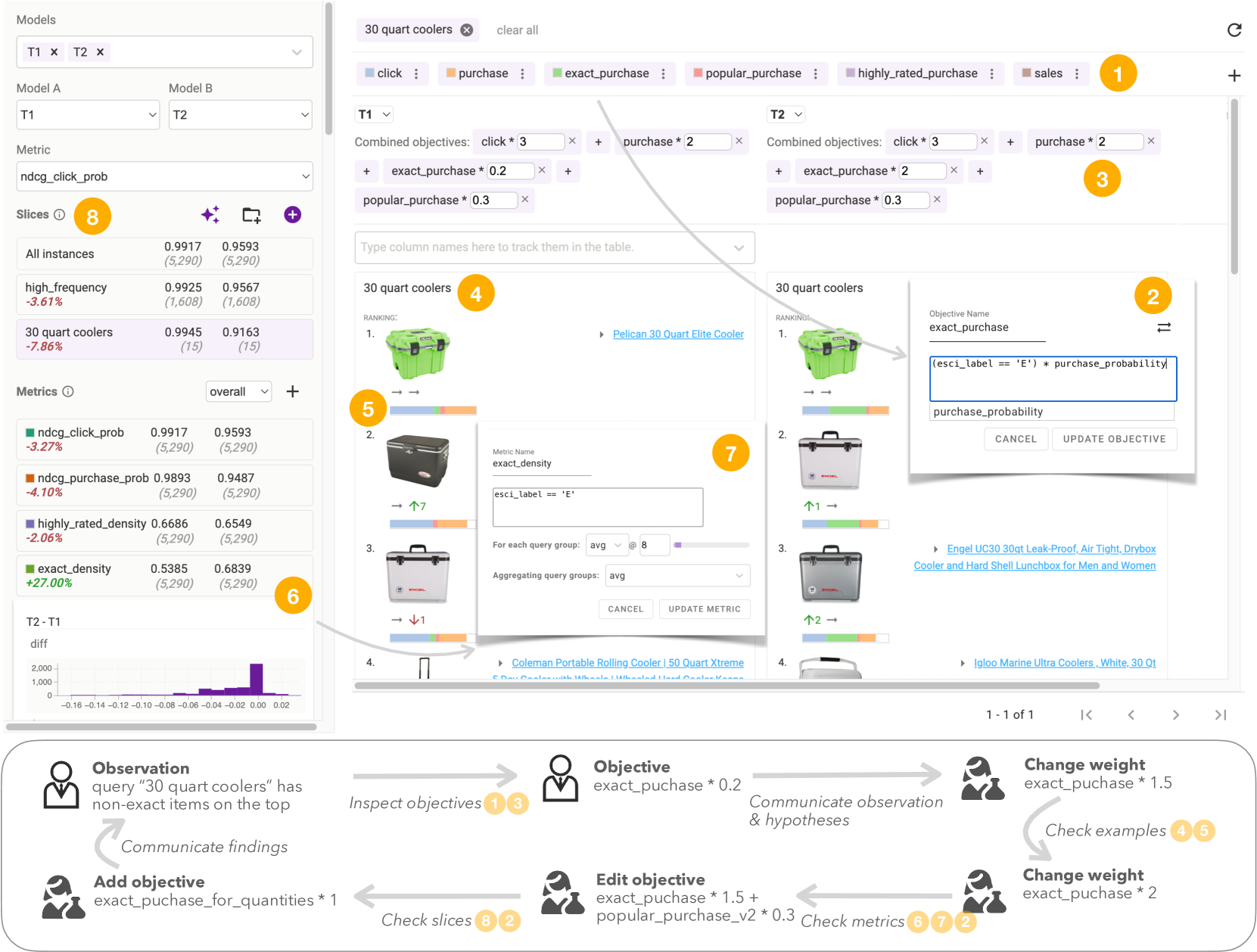This screenshot has height=952, width=1257.
Task: Click the sparkle auto-suggest slices icon
Action: click(x=210, y=215)
